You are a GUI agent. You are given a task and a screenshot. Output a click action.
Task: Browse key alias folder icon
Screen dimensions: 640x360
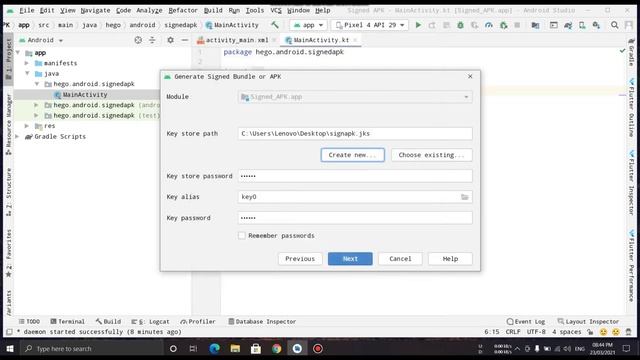pos(464,197)
